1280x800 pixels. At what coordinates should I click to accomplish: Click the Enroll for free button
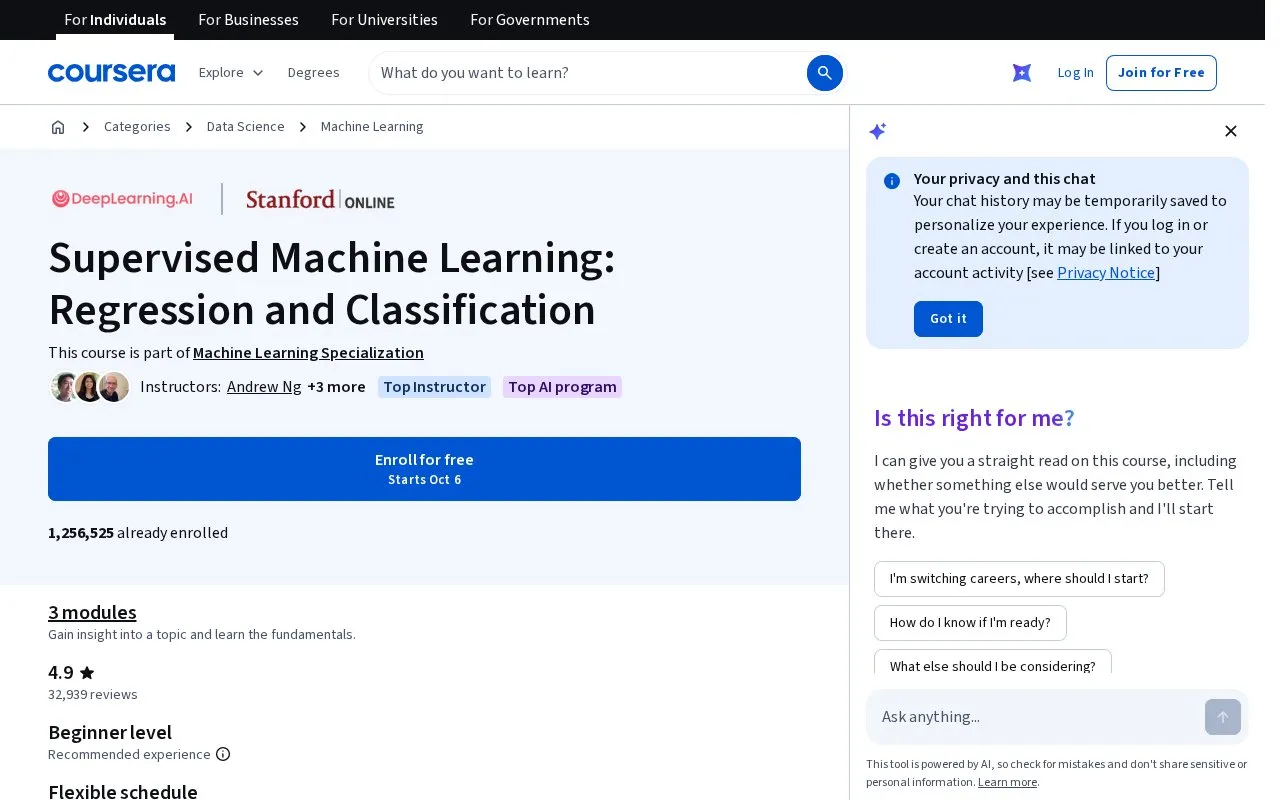[x=424, y=469]
